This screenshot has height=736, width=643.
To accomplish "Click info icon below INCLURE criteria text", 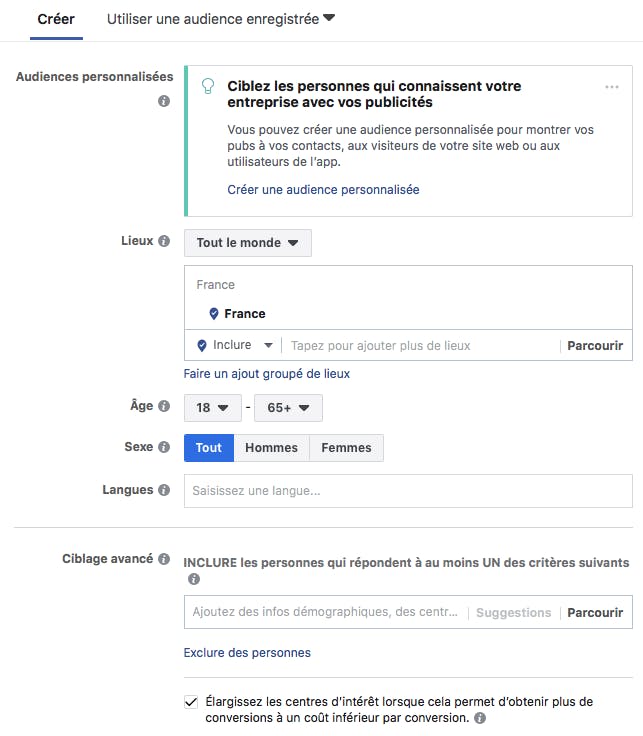I will coord(194,579).
